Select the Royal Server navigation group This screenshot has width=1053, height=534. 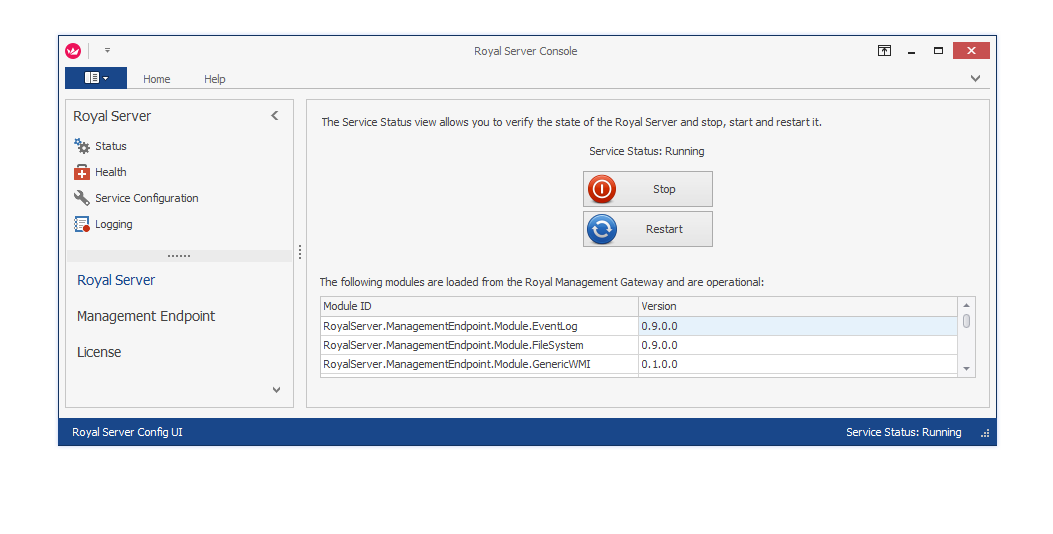coord(116,280)
